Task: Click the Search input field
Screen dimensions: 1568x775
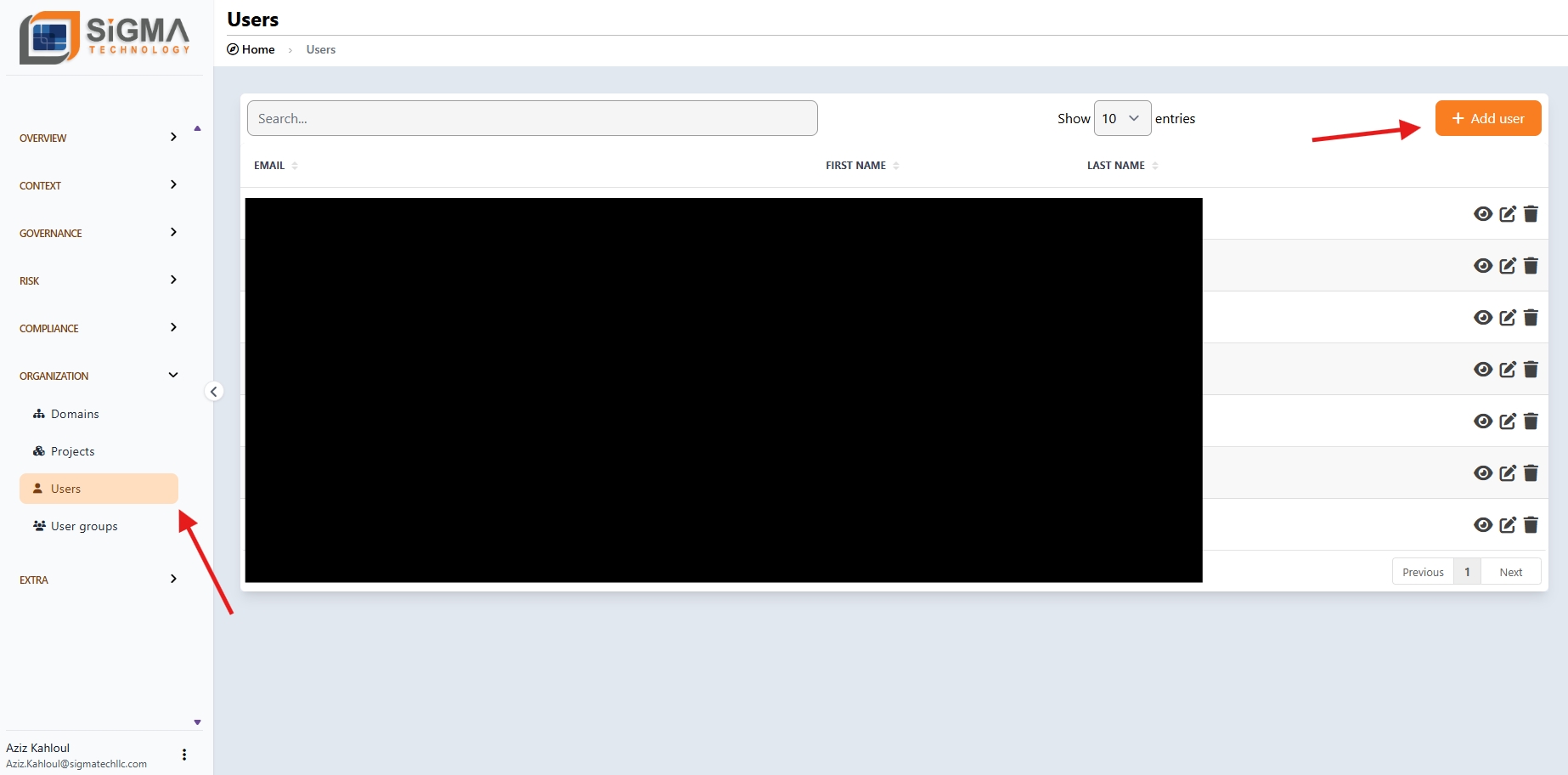Action: (x=532, y=118)
